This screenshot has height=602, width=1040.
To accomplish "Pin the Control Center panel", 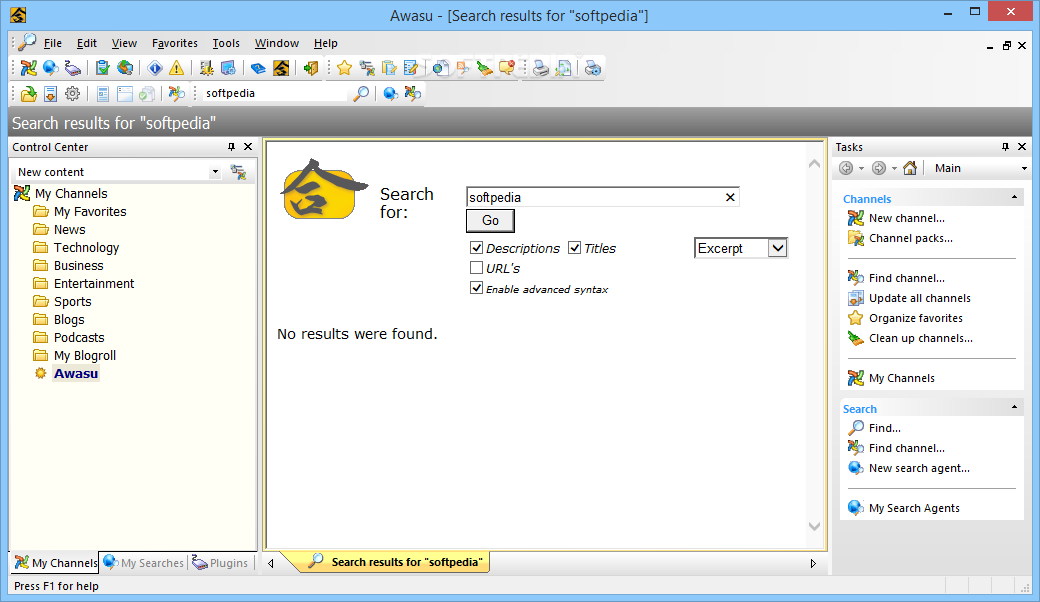I will [x=231, y=147].
